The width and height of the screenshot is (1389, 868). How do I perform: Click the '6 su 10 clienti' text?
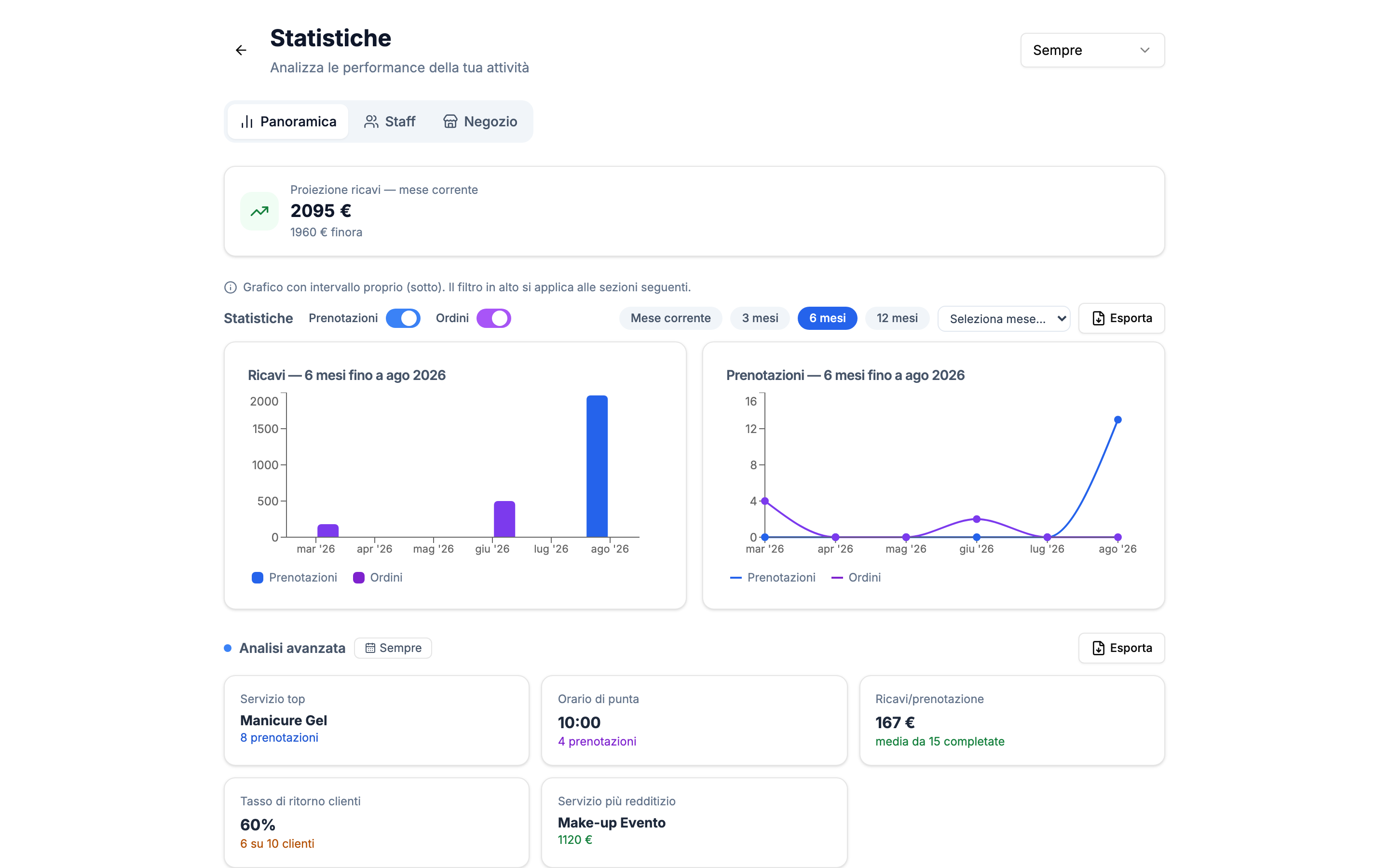point(277,844)
